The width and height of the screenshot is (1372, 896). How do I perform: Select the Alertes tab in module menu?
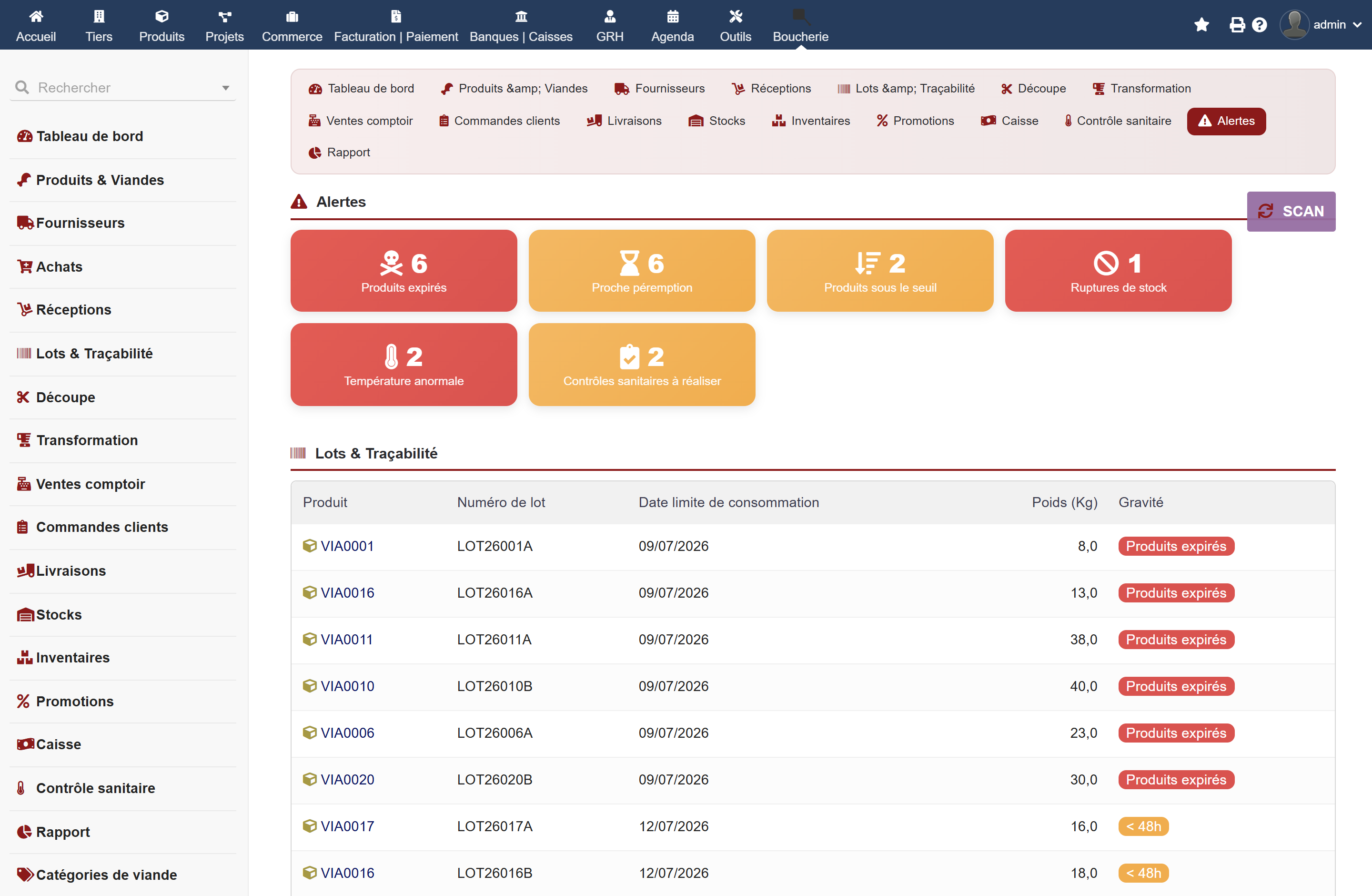click(1226, 121)
